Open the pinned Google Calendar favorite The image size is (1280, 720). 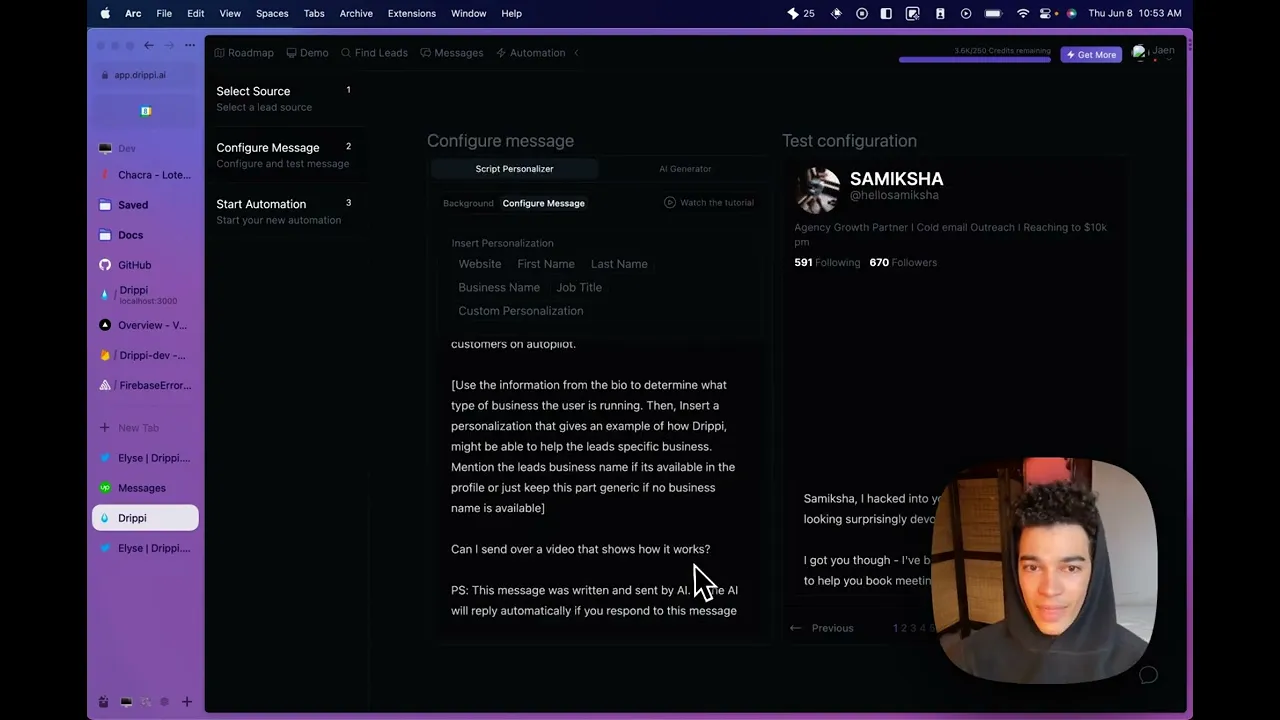tap(146, 111)
